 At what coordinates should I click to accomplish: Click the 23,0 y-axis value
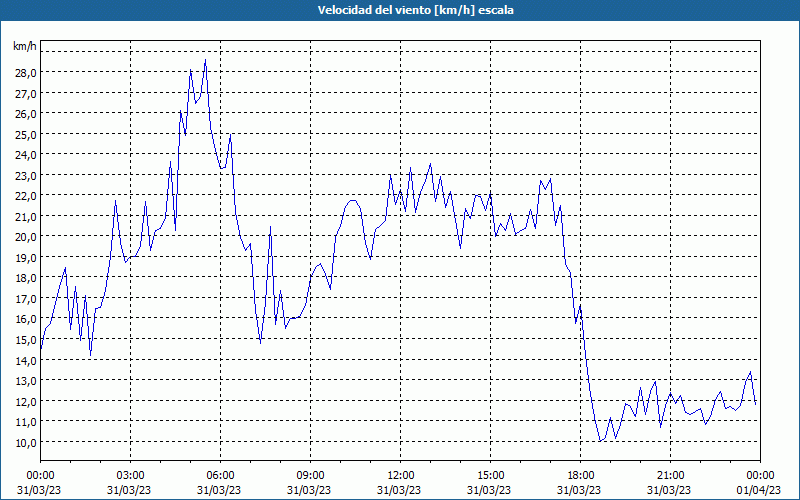26,176
